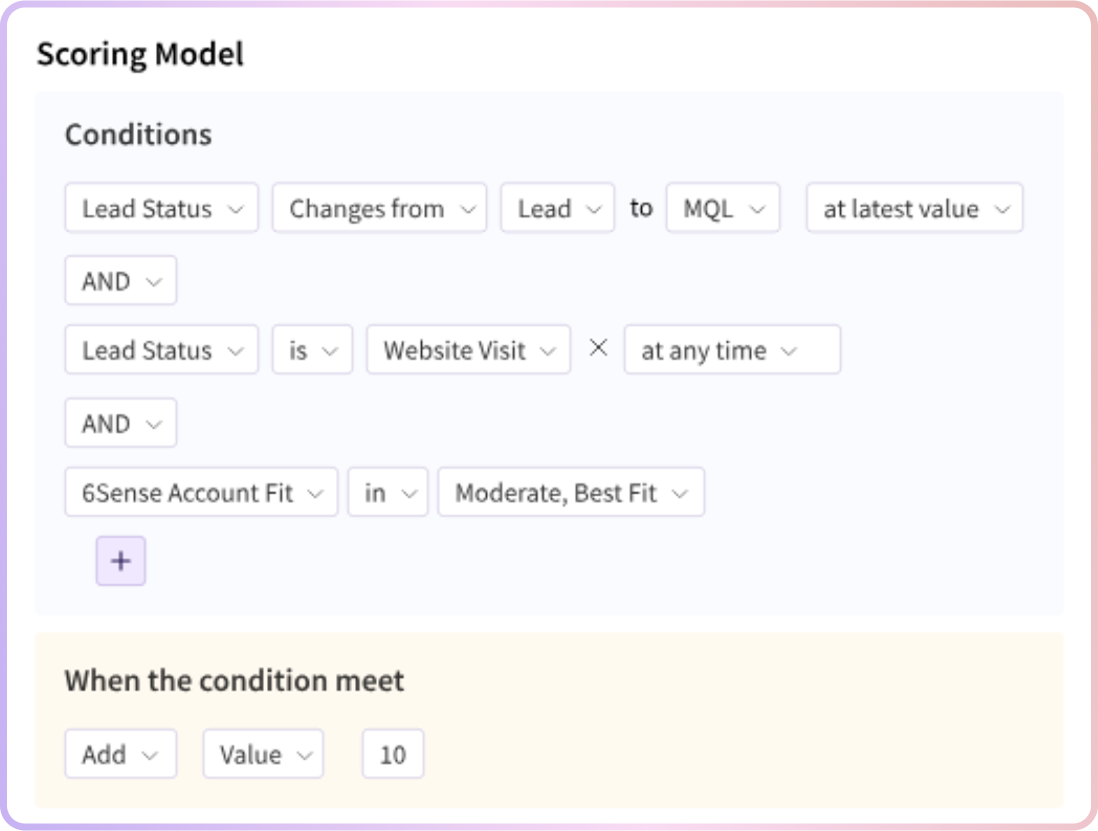Click the score input showing 10

393,754
